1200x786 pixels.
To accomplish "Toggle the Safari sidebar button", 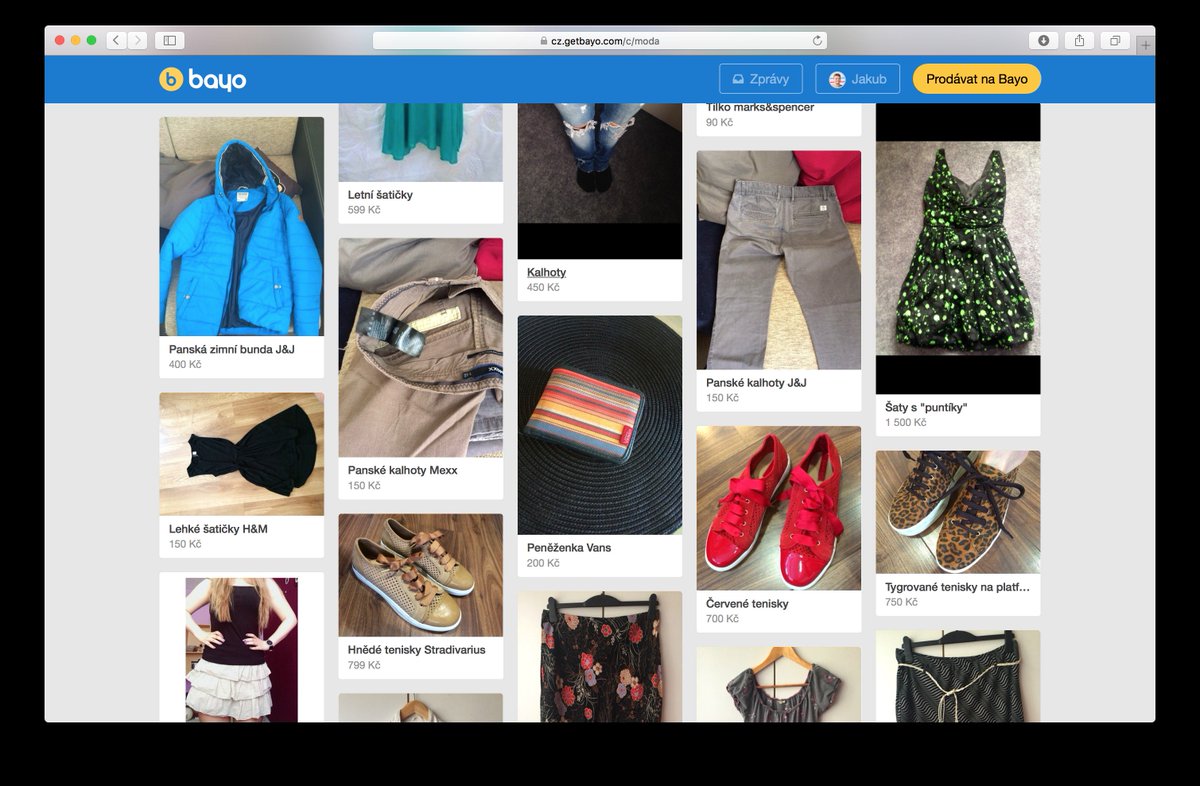I will click(x=169, y=40).
